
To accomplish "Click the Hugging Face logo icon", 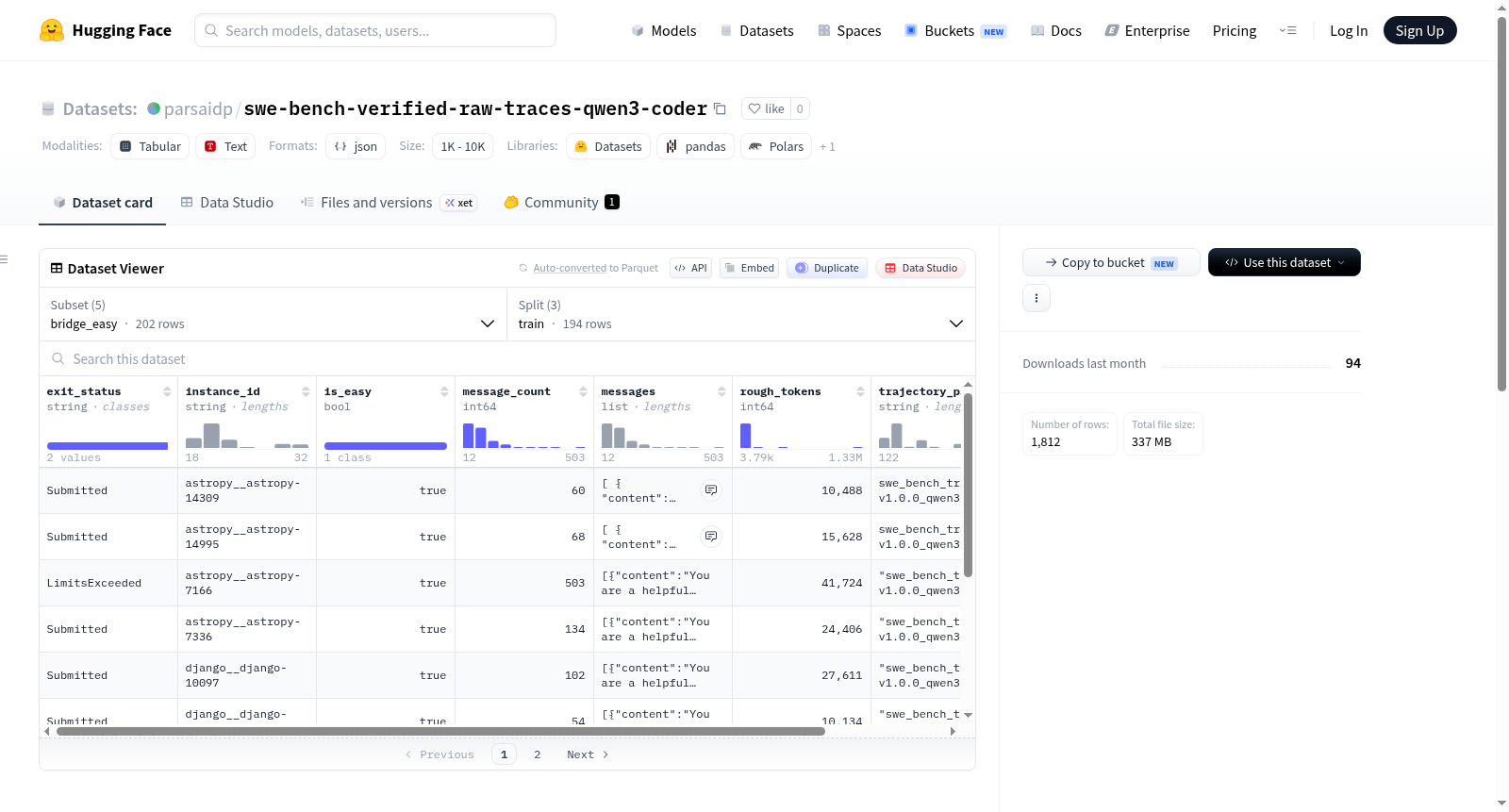I will (52, 30).
